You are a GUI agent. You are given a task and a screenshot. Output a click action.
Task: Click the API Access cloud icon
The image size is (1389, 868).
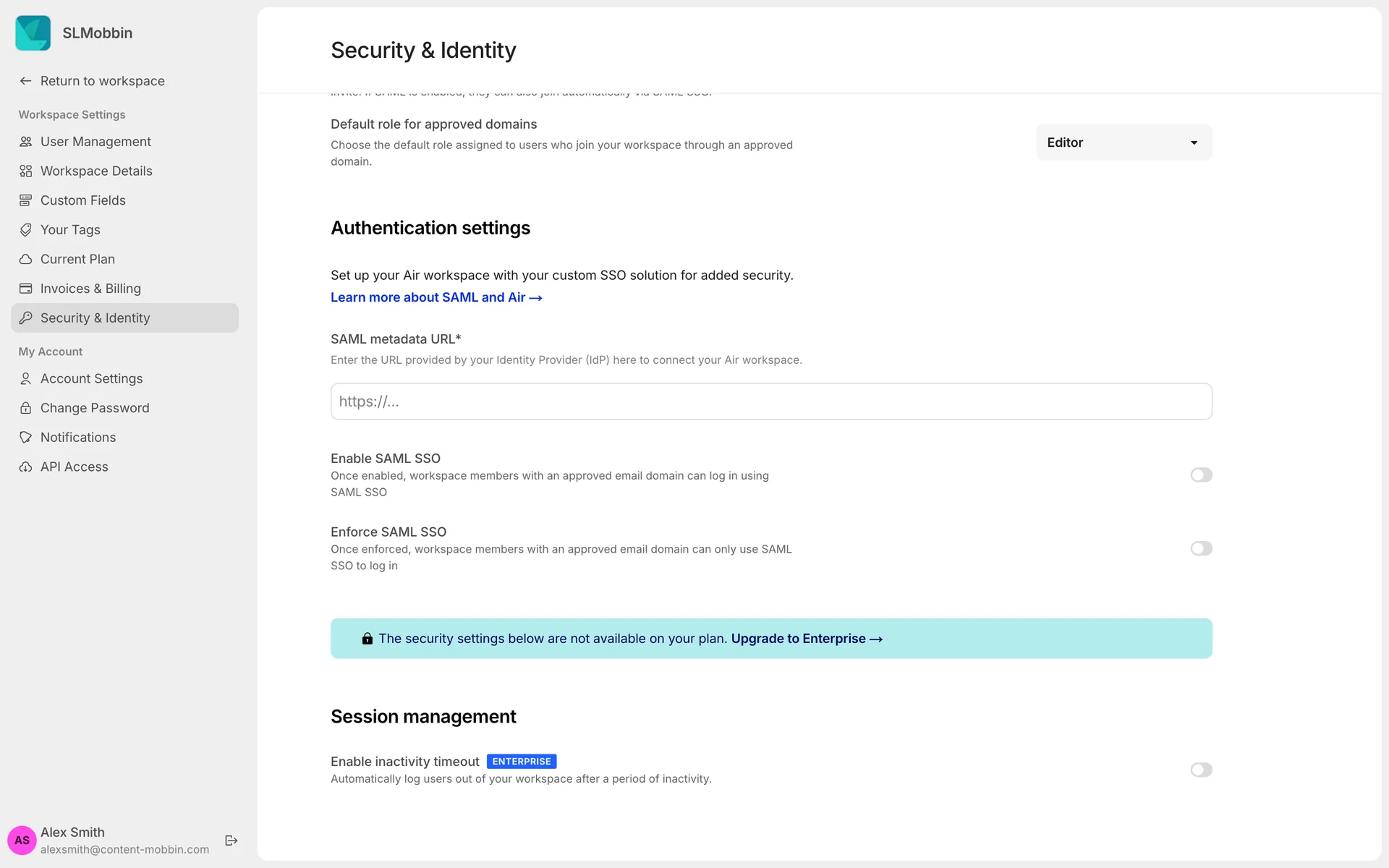(x=26, y=467)
